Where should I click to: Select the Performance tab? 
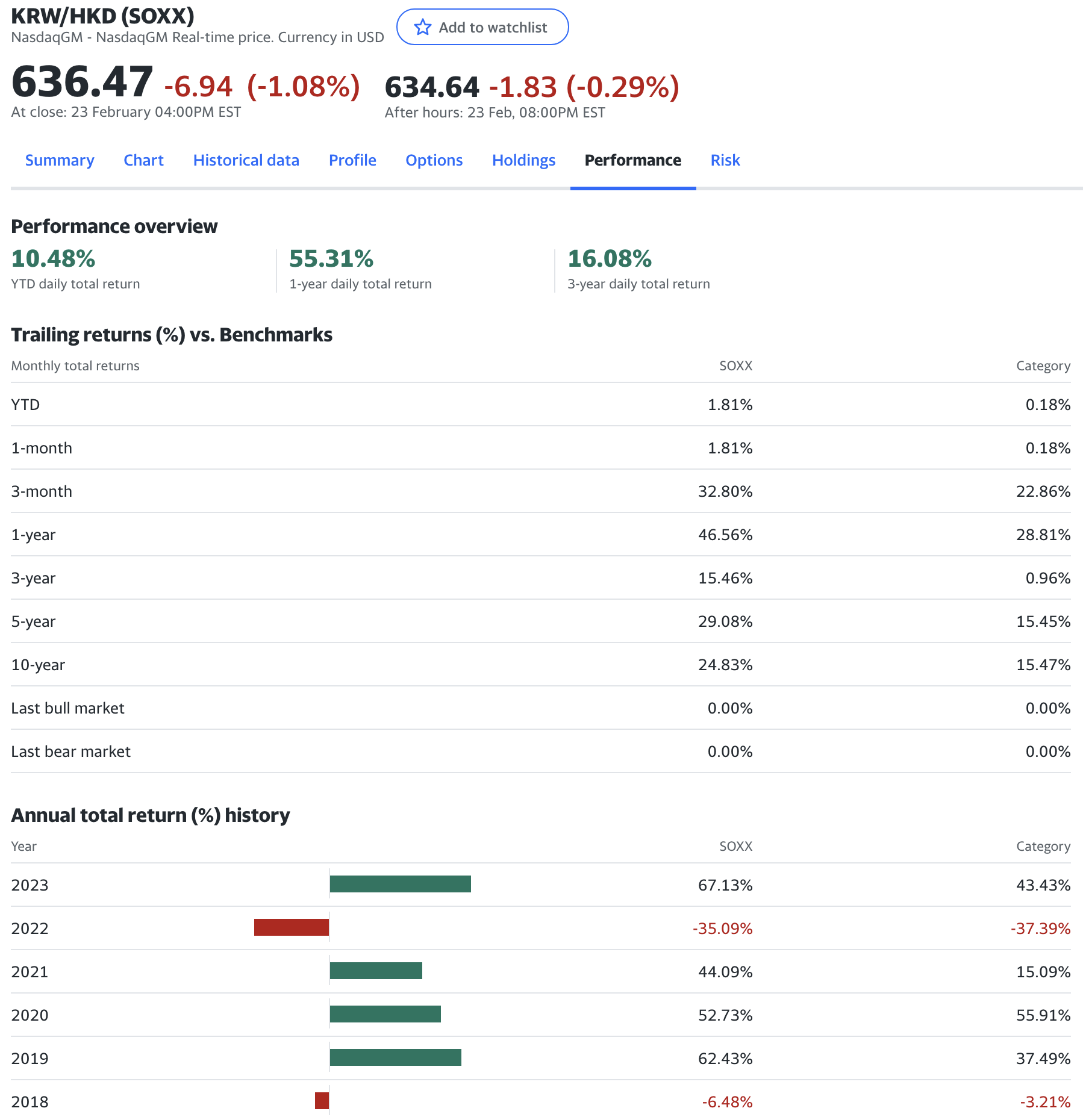tap(633, 160)
